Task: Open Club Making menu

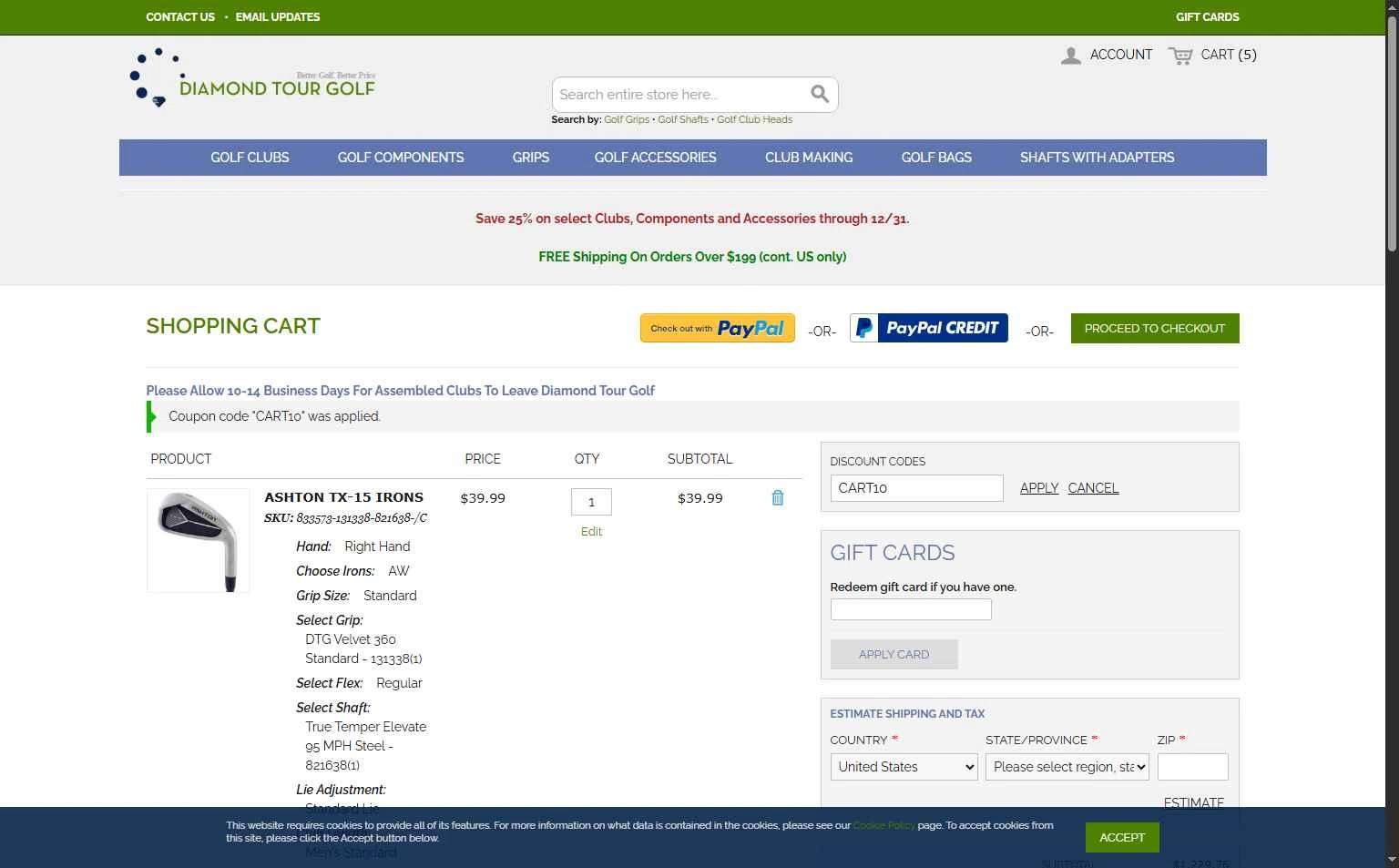Action: click(x=809, y=158)
